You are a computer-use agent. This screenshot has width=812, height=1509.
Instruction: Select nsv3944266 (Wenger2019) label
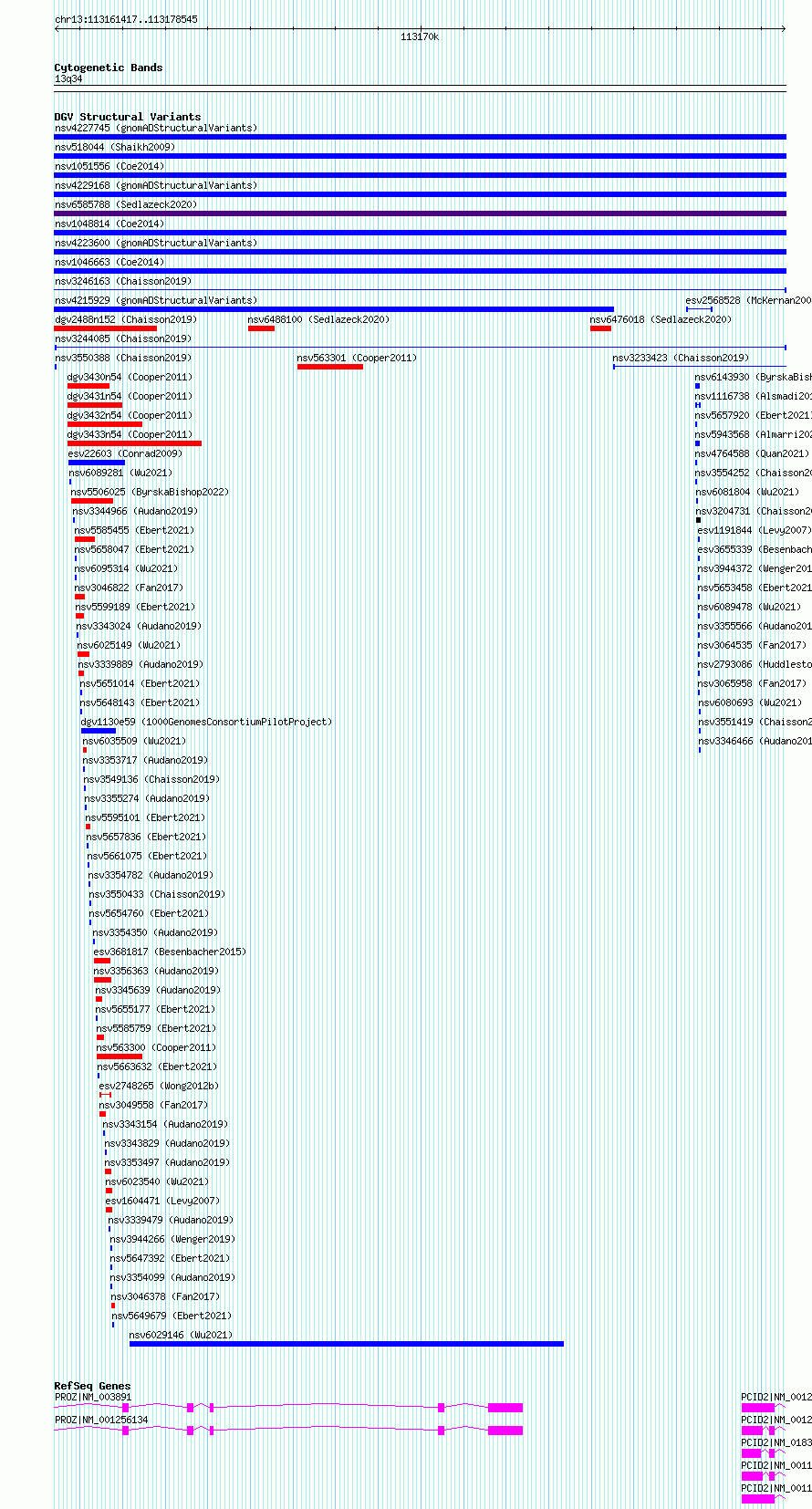click(x=172, y=1239)
